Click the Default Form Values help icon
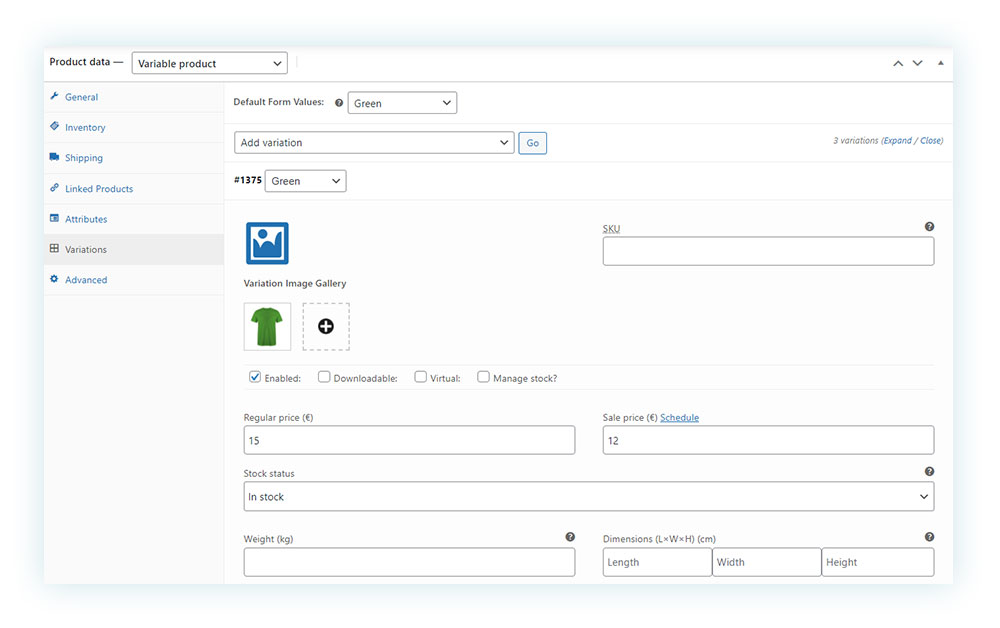Screen dimensions: 1000x628 pyautogui.click(x=339, y=103)
